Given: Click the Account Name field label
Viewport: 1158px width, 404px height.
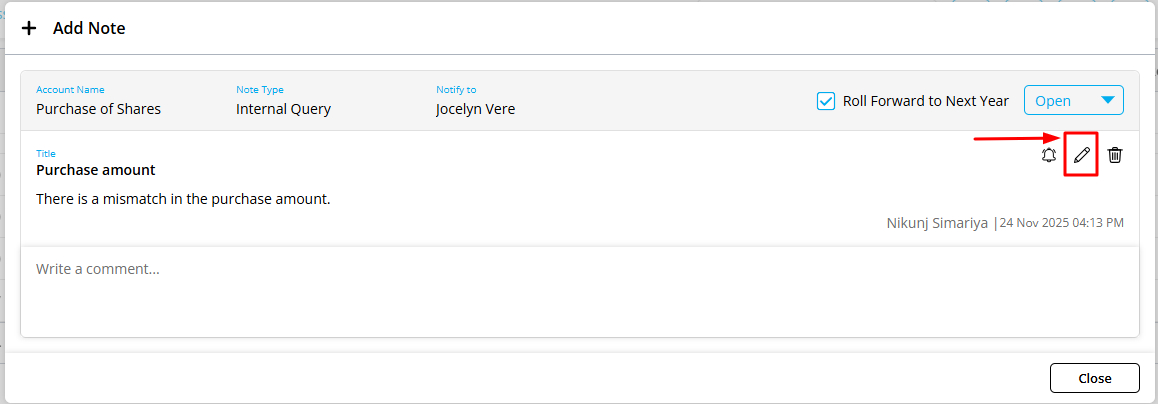Looking at the screenshot, I should coord(70,90).
